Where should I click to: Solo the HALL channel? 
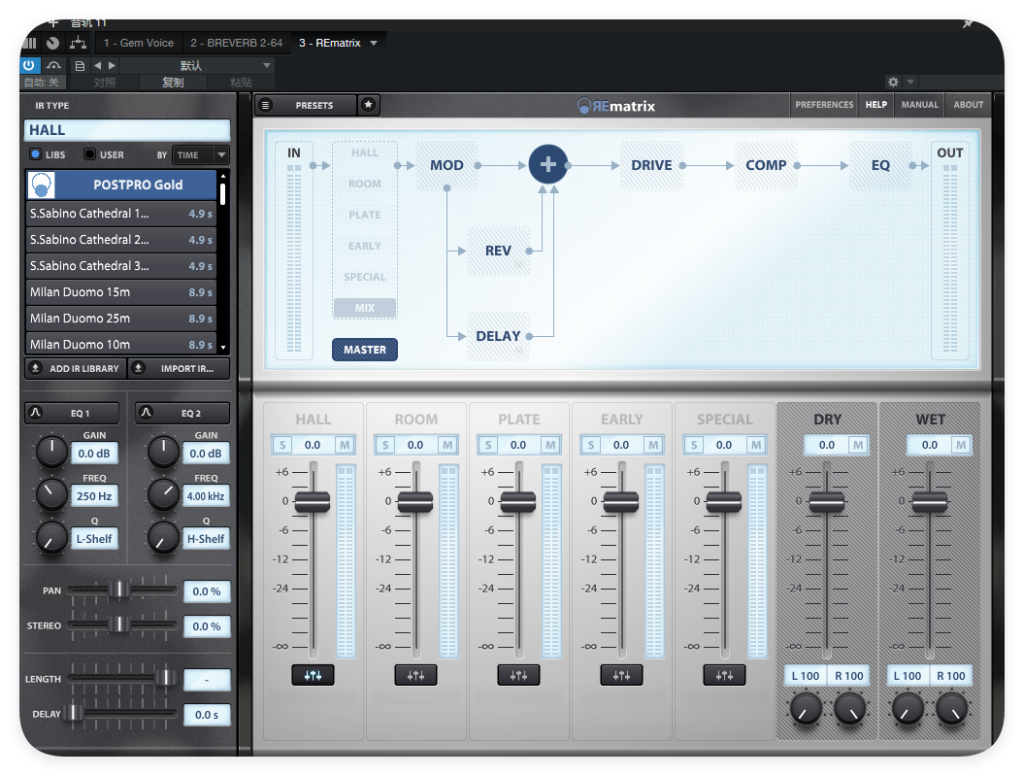tap(282, 445)
